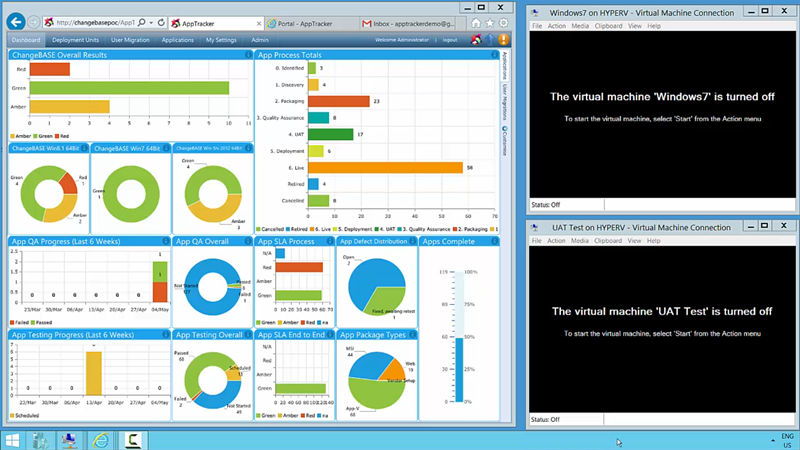Click the browser Forward arrow button

[33, 22]
